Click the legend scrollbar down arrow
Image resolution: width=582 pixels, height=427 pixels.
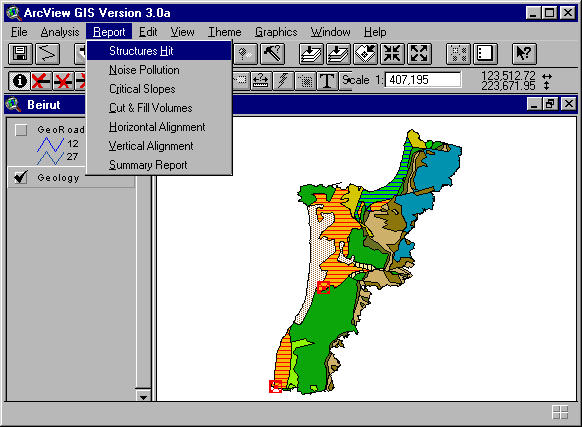pos(143,396)
